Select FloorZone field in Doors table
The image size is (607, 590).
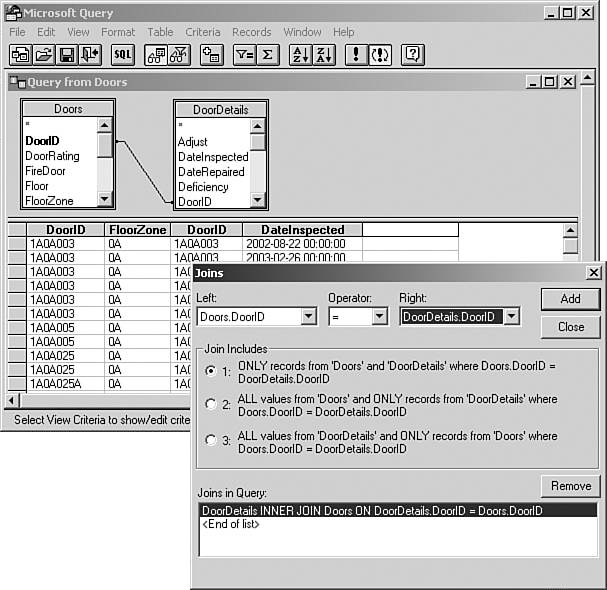click(49, 201)
